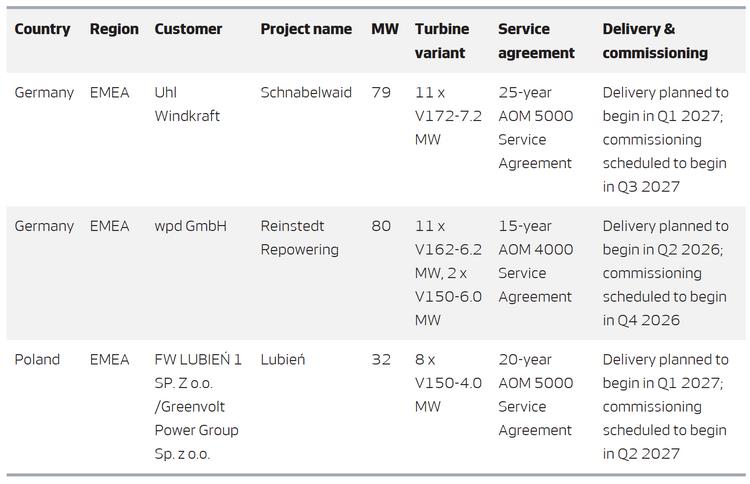The width and height of the screenshot is (750, 484).
Task: Click the Turbine variant column header
Action: (x=442, y=41)
